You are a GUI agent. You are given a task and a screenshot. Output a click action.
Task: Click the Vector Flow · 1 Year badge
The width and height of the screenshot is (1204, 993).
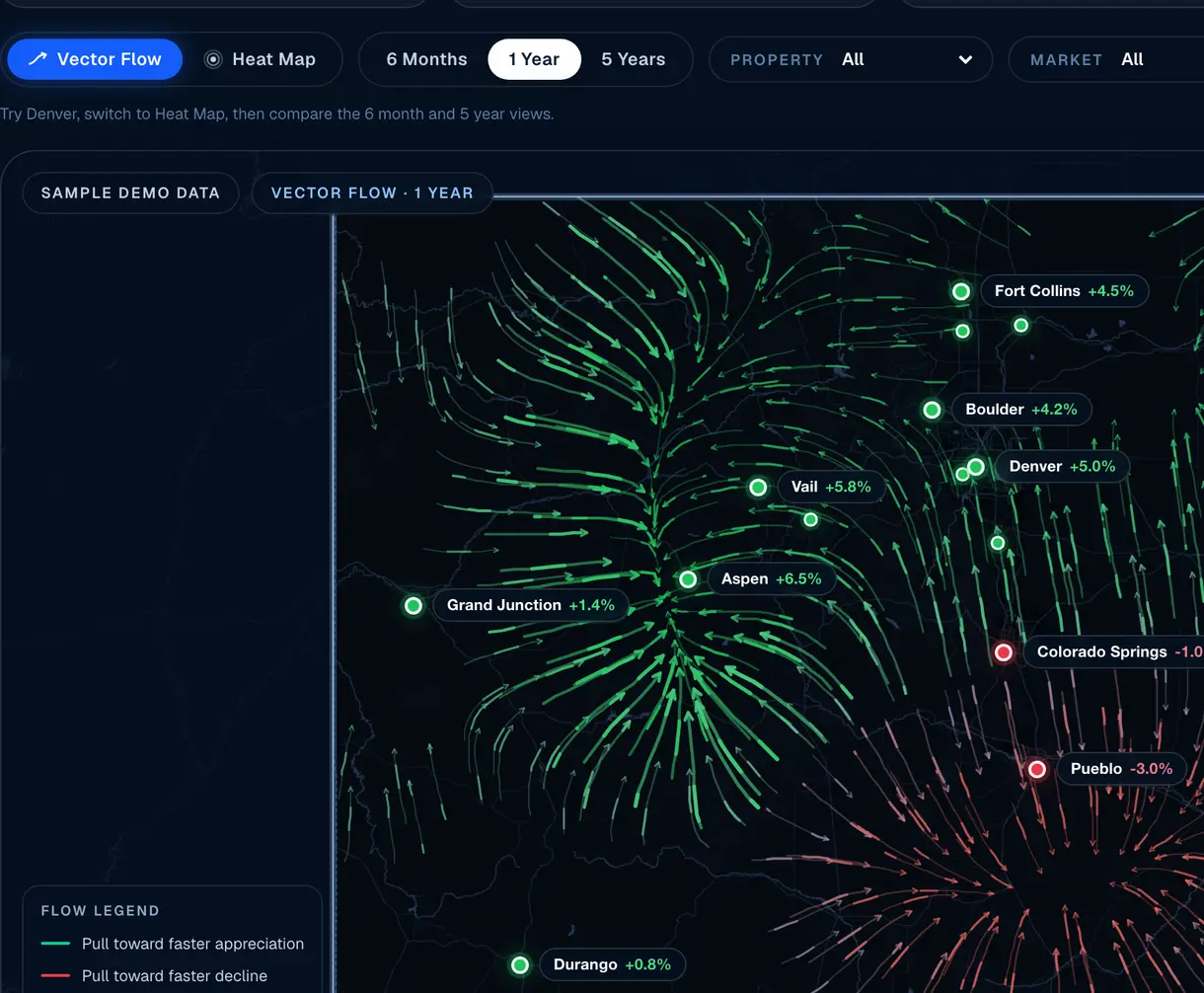[372, 192]
